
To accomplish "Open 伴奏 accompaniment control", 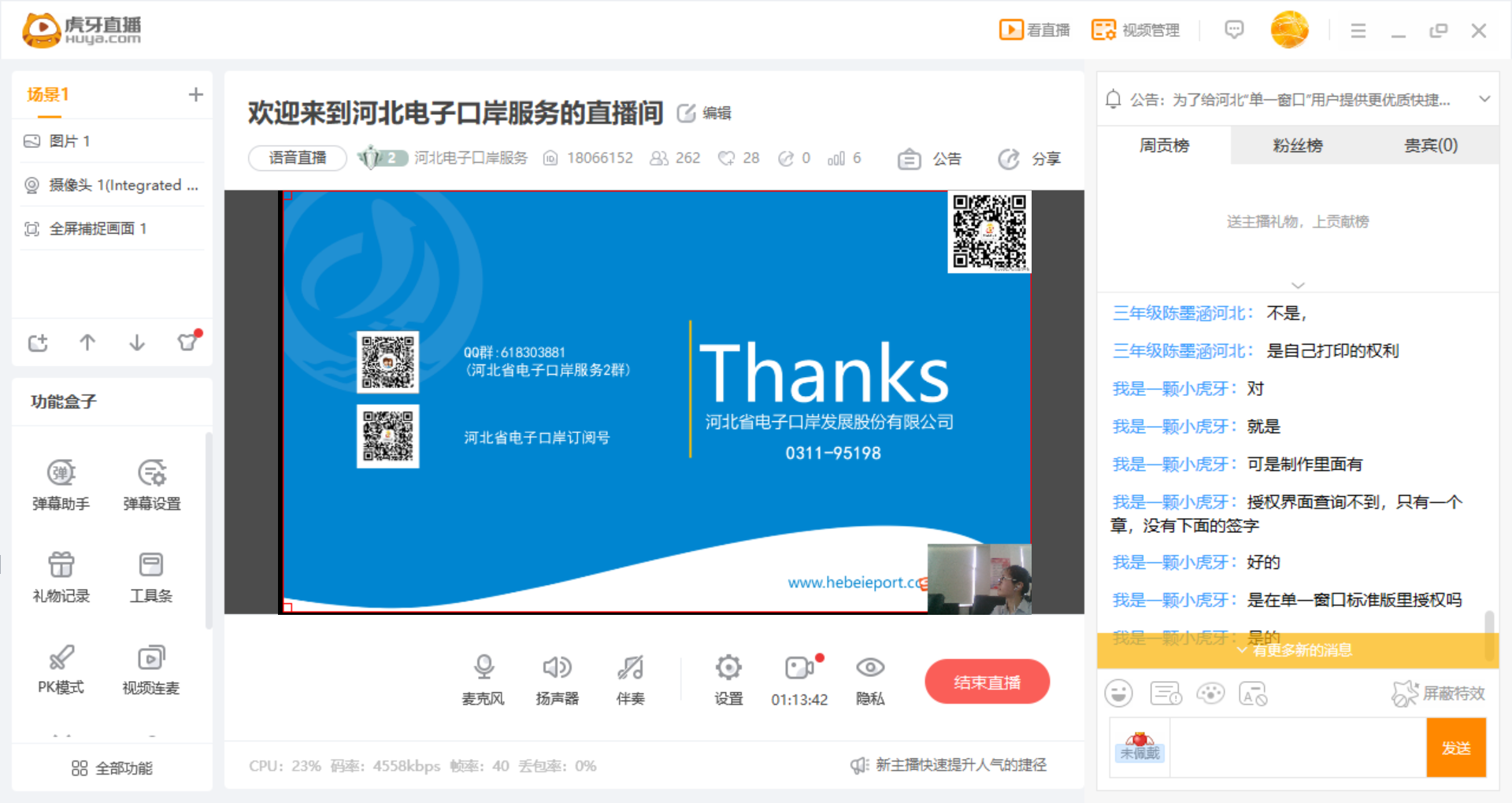I will tap(631, 680).
